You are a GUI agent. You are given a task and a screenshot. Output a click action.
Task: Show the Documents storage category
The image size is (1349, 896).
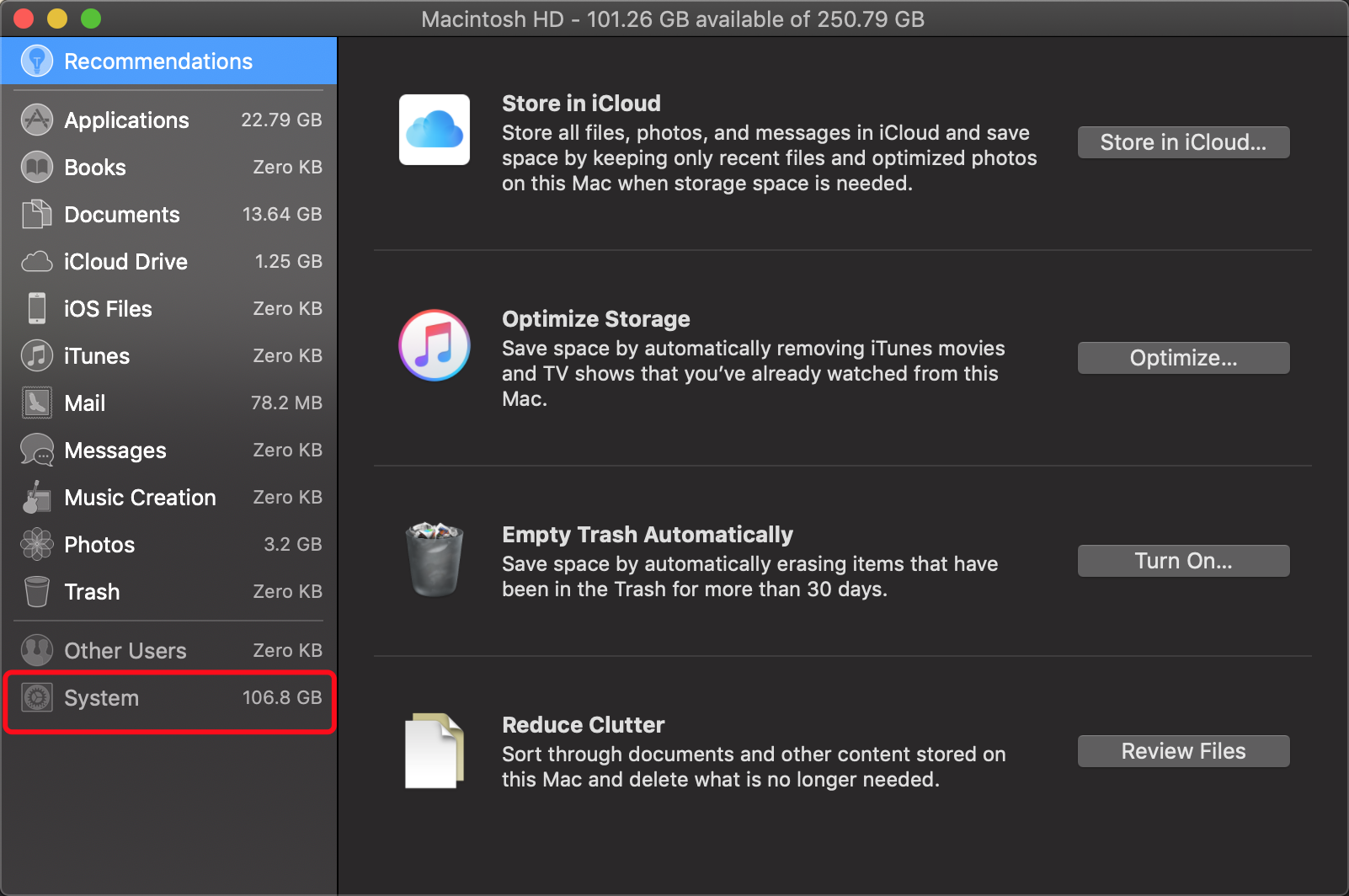[168, 214]
